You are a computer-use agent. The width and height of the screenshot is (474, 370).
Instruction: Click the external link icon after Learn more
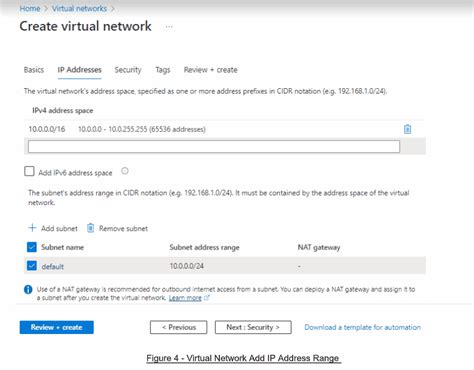pos(207,298)
